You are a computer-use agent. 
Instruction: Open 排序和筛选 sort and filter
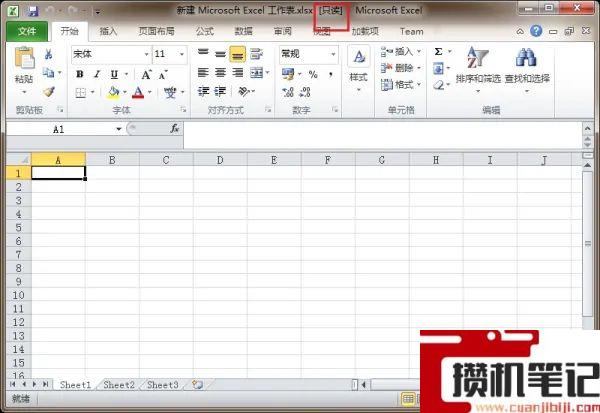tap(478, 69)
